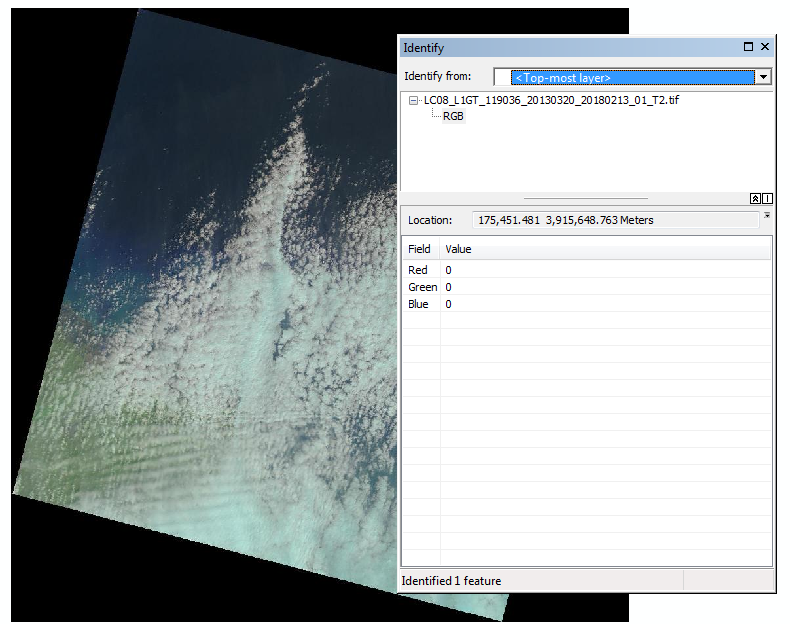Select the RGB tree item
Viewport: 790px width, 624px height.
453,116
